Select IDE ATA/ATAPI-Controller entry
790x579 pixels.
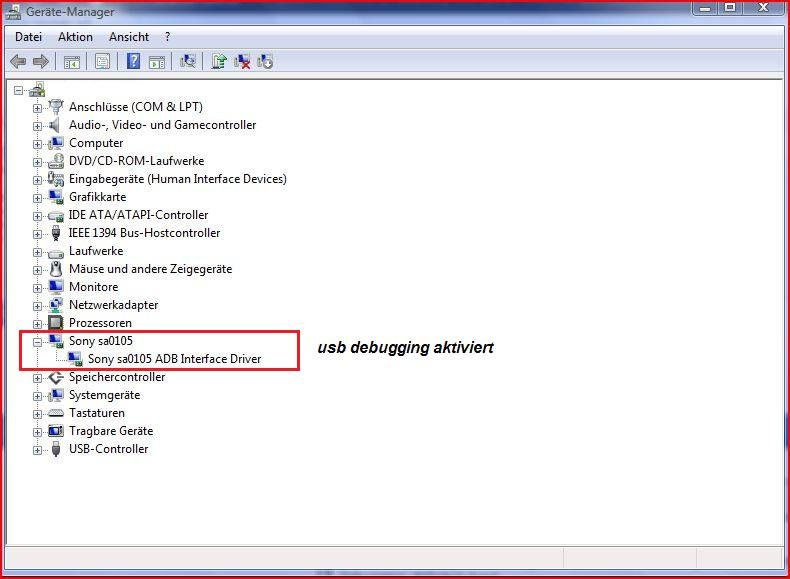pos(138,215)
